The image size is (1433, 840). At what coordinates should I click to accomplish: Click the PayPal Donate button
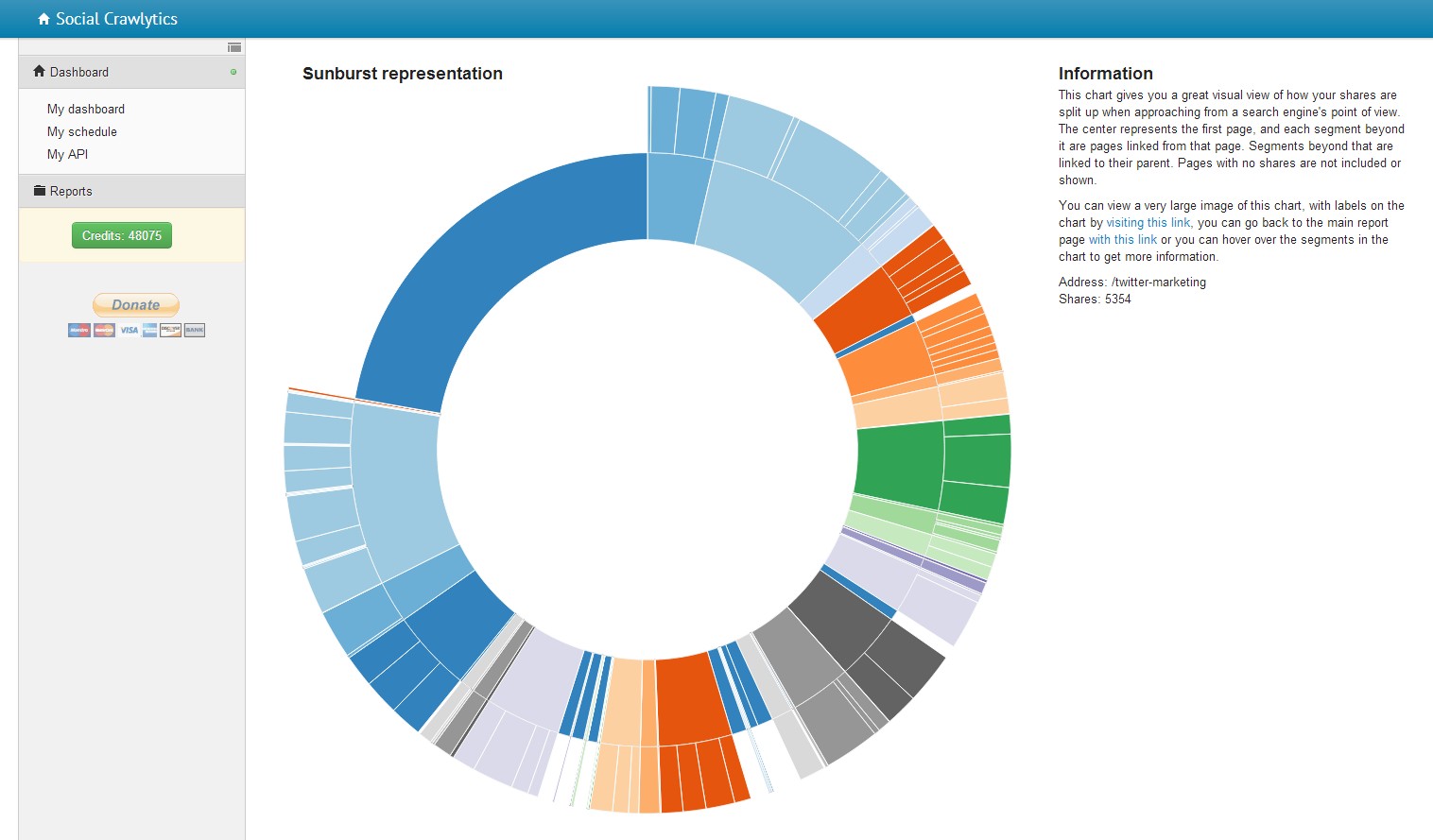click(x=136, y=304)
